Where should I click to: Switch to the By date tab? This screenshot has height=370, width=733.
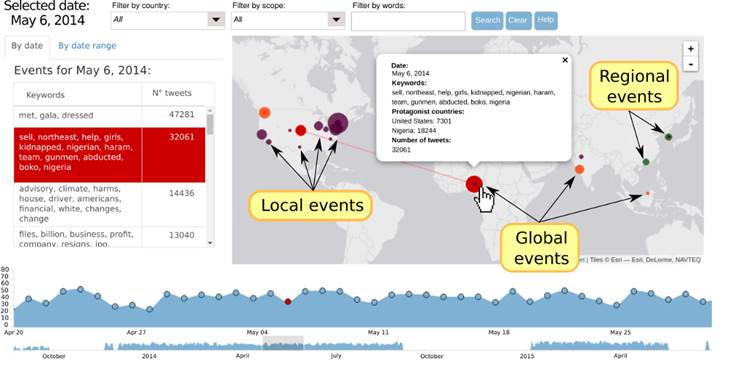(x=27, y=46)
